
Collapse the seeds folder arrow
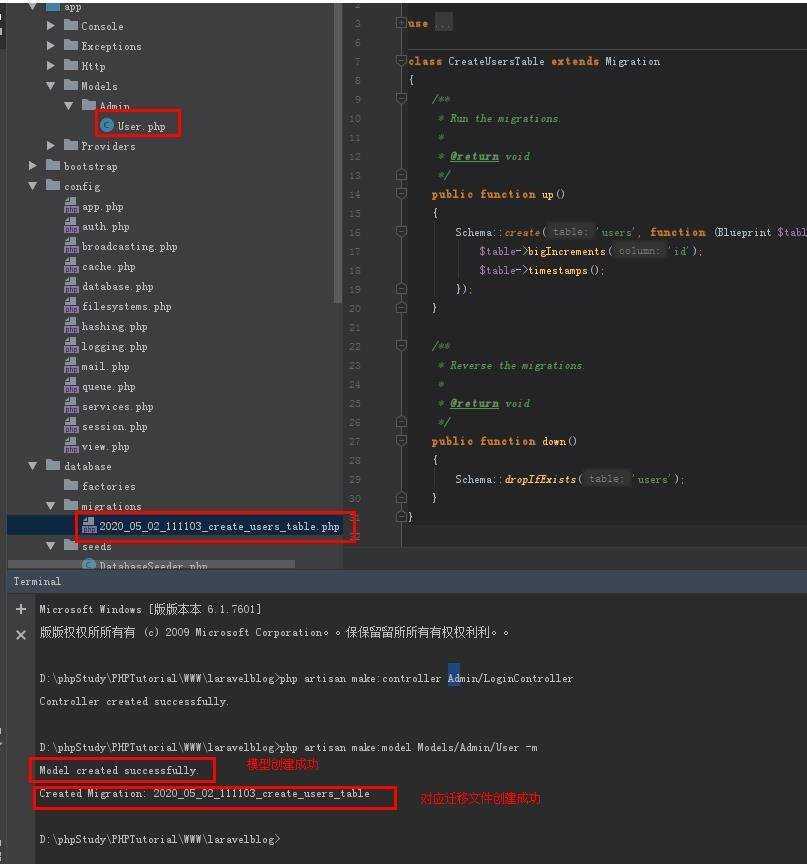[51, 546]
